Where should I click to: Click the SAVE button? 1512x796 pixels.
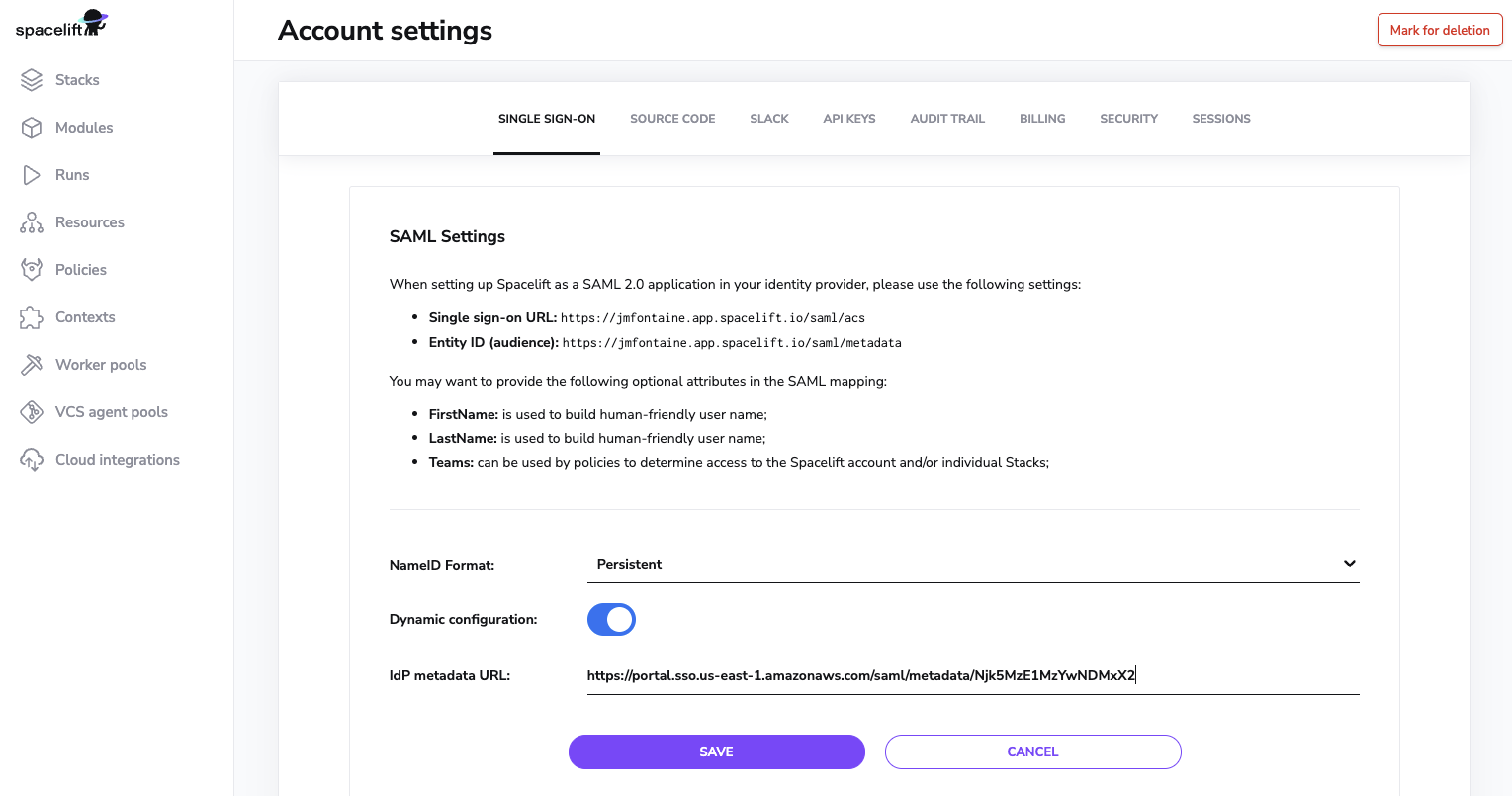point(716,752)
